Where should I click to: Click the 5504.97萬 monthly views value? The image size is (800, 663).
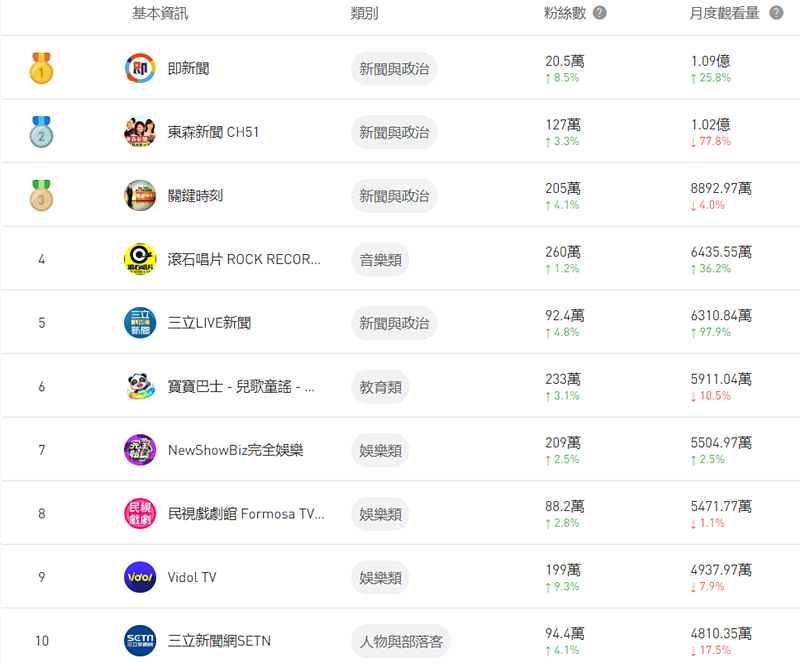tap(721, 443)
